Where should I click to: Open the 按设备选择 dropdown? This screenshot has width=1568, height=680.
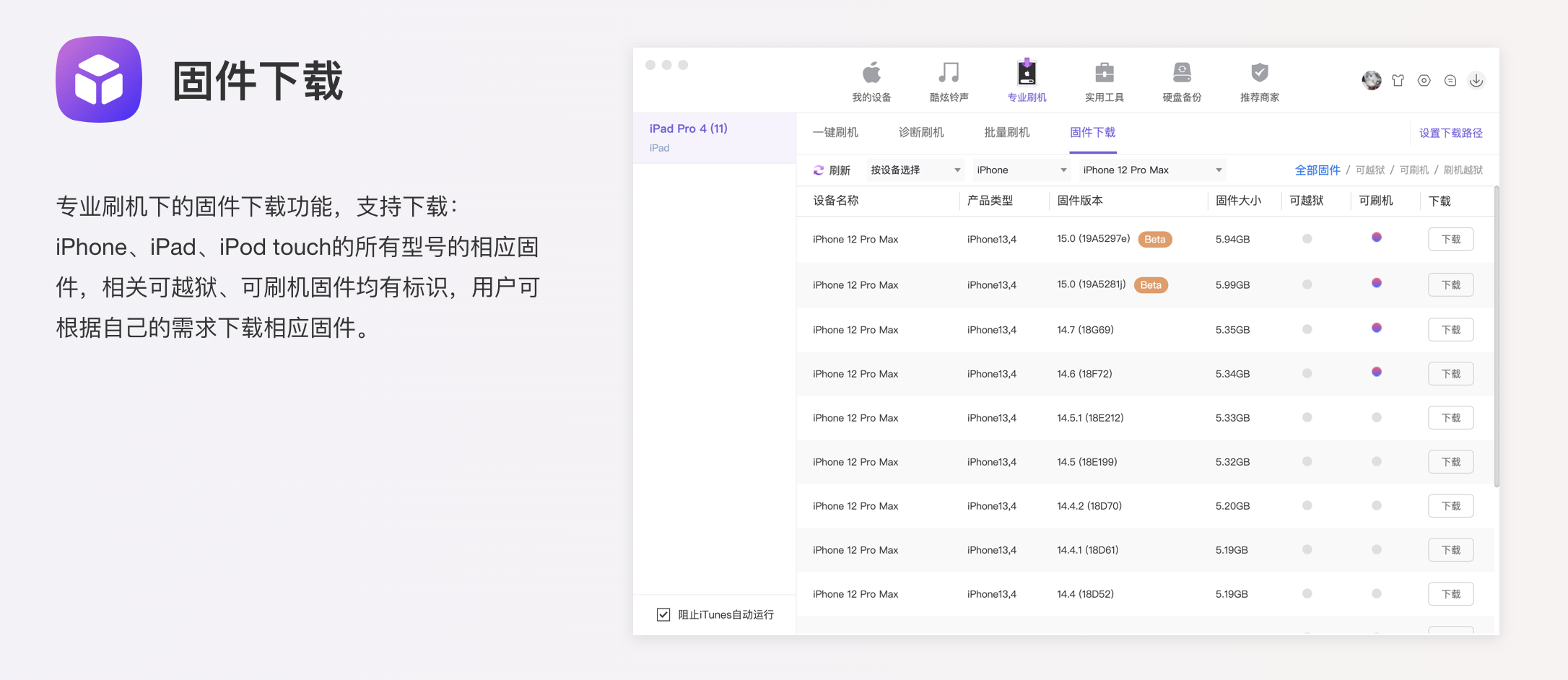pyautogui.click(x=916, y=170)
